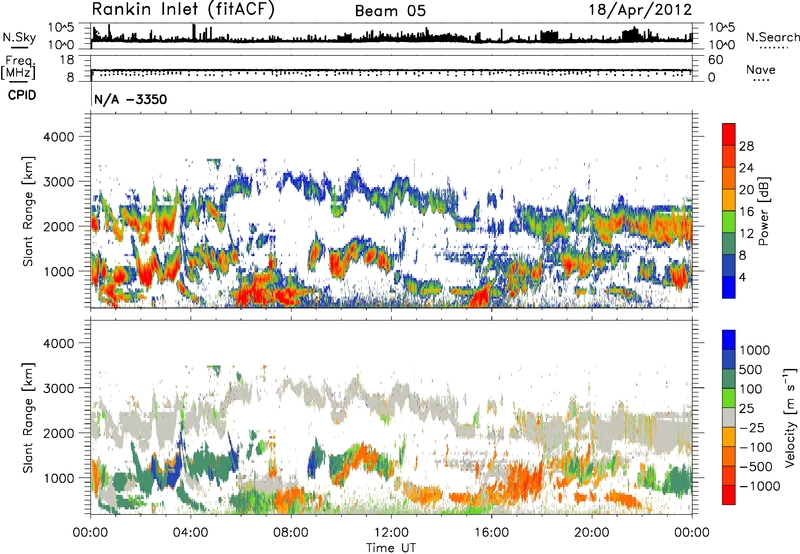Click the 'Nave' legend label
Image resolution: width=800 pixels, height=554 pixels.
click(x=761, y=69)
